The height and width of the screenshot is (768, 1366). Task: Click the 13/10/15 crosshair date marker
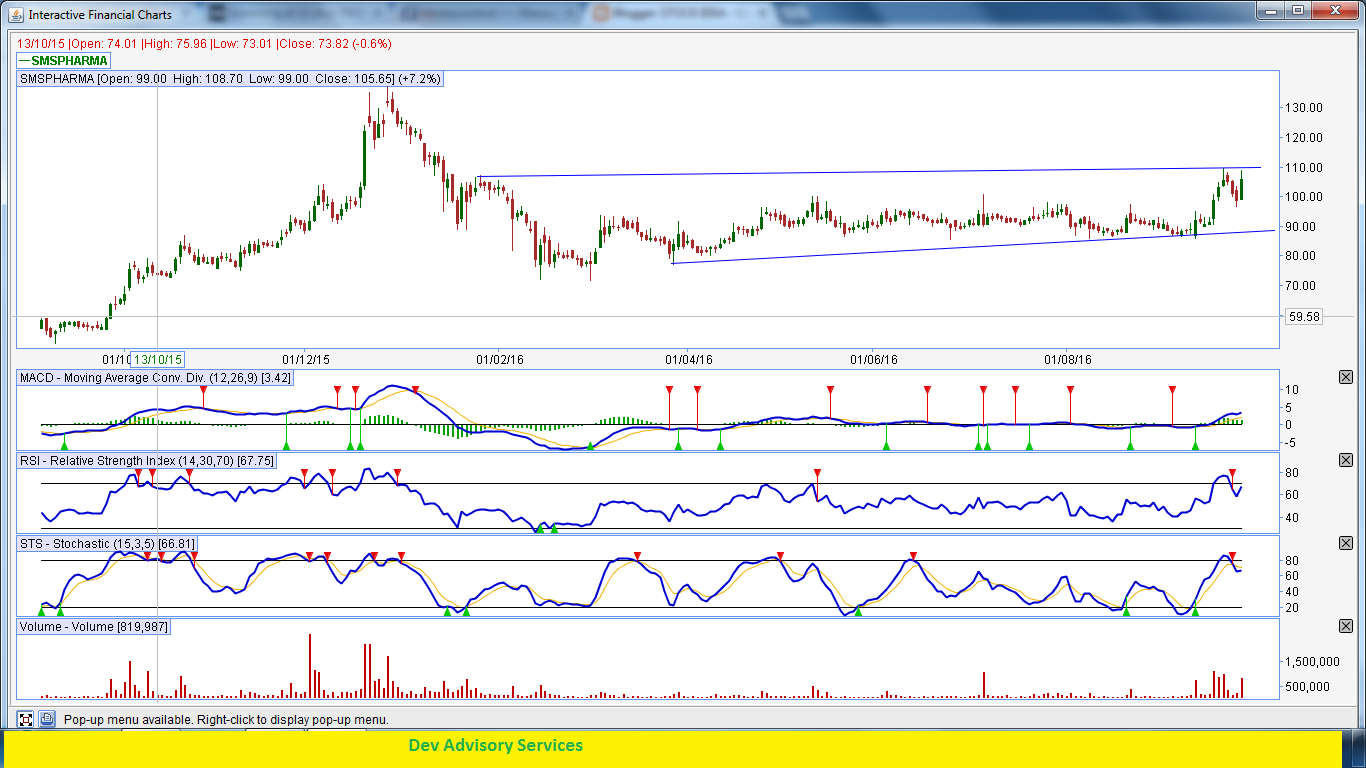click(158, 358)
